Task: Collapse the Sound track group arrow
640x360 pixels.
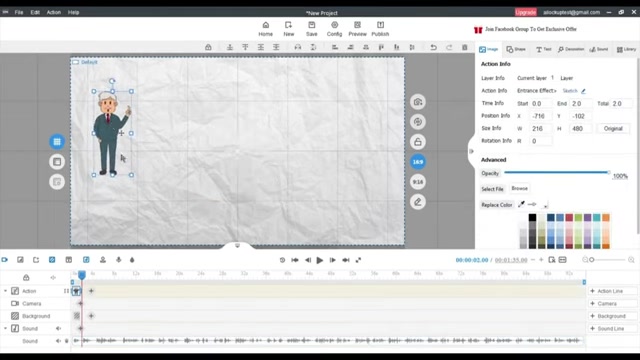Action: [6, 329]
